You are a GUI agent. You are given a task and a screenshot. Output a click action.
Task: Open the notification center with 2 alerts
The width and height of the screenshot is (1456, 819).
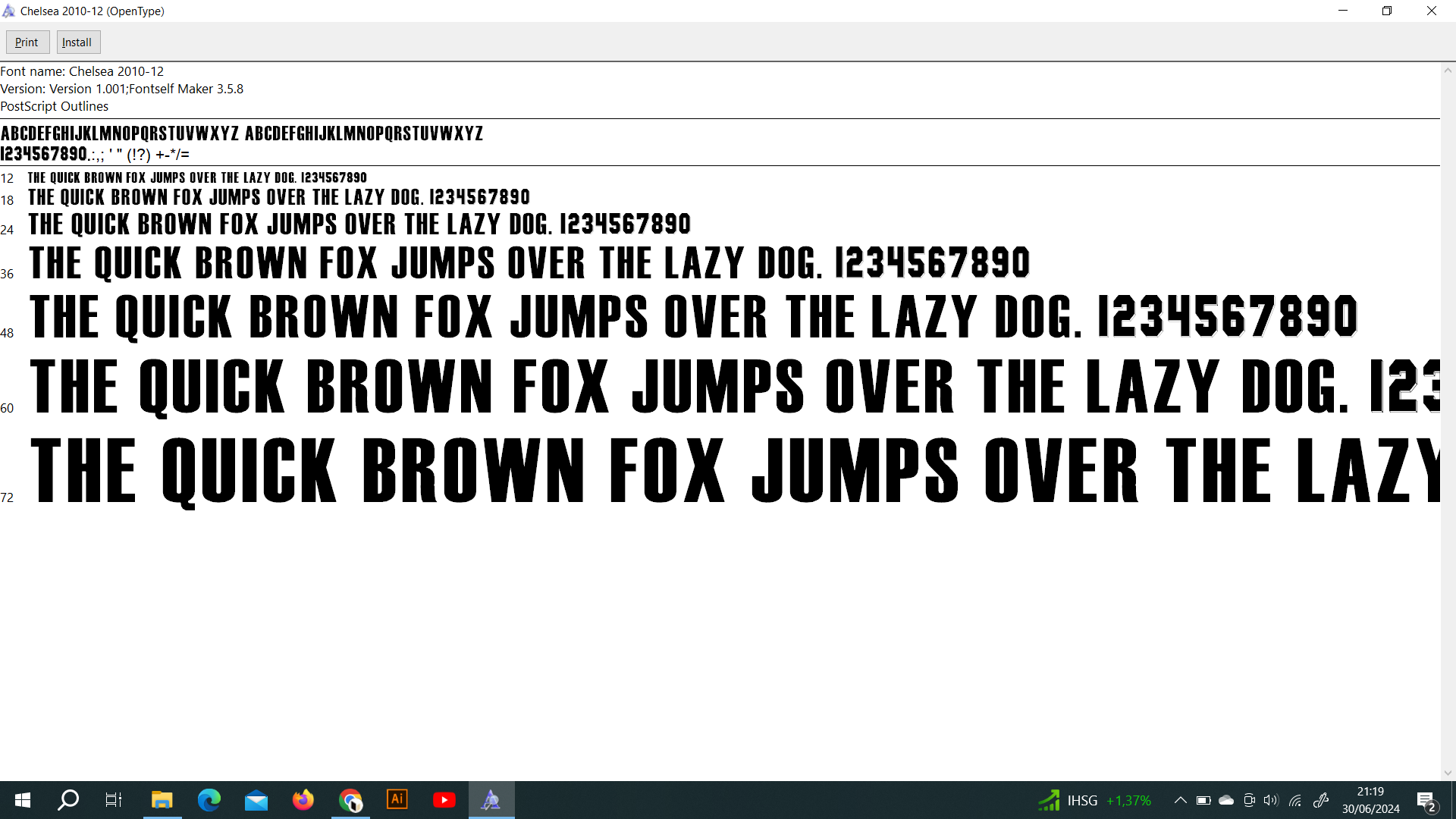click(1426, 801)
